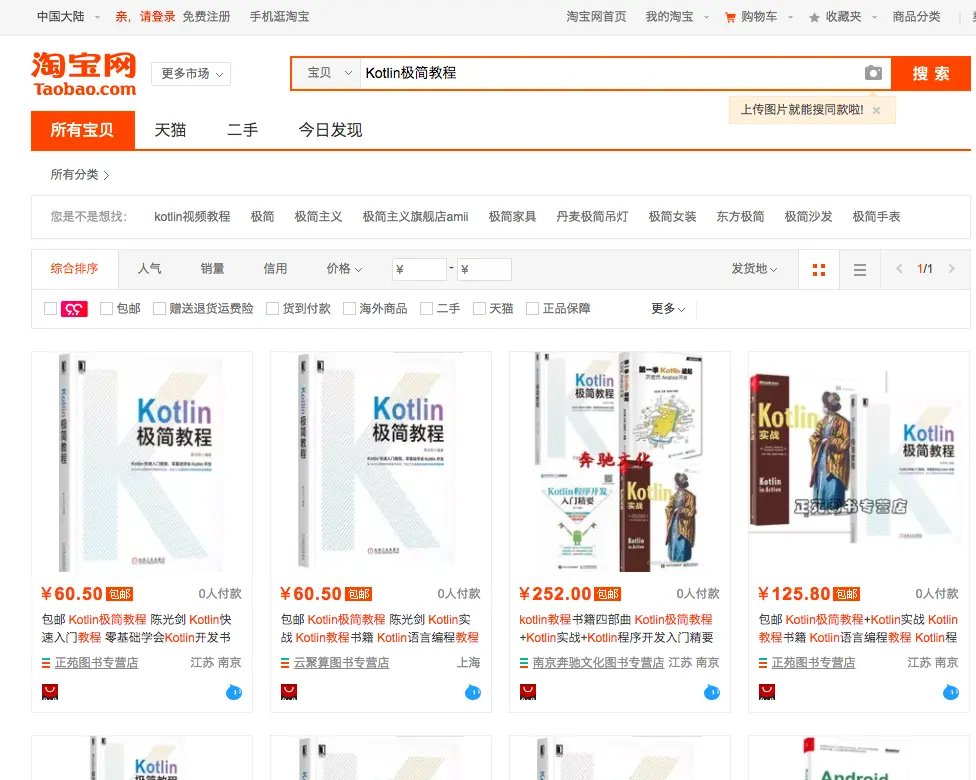The width and height of the screenshot is (976, 780).
Task: Go to next results page arrow
Action: pyautogui.click(x=951, y=268)
